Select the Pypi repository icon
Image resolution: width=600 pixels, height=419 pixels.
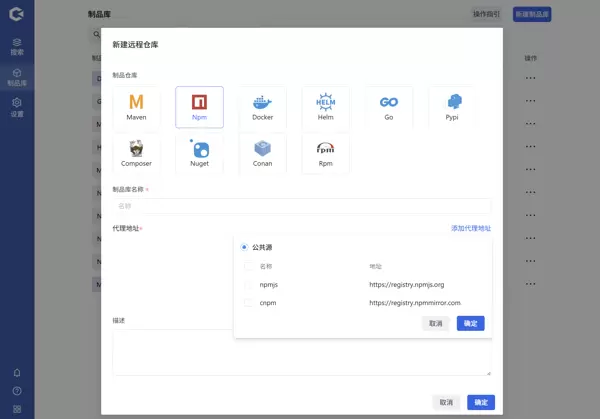(453, 107)
